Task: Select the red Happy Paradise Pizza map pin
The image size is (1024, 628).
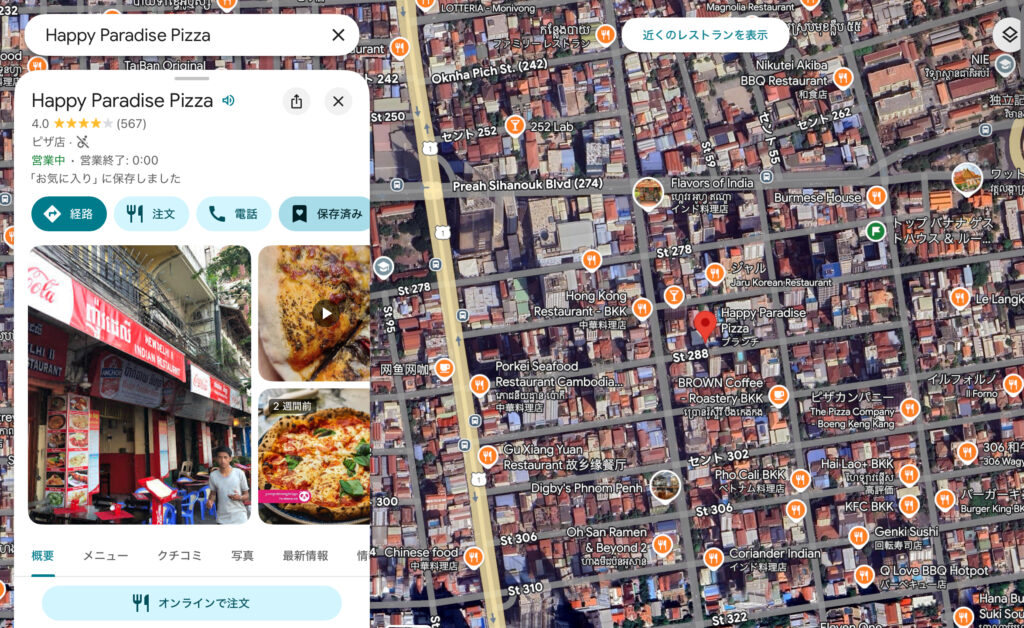Action: coord(705,325)
